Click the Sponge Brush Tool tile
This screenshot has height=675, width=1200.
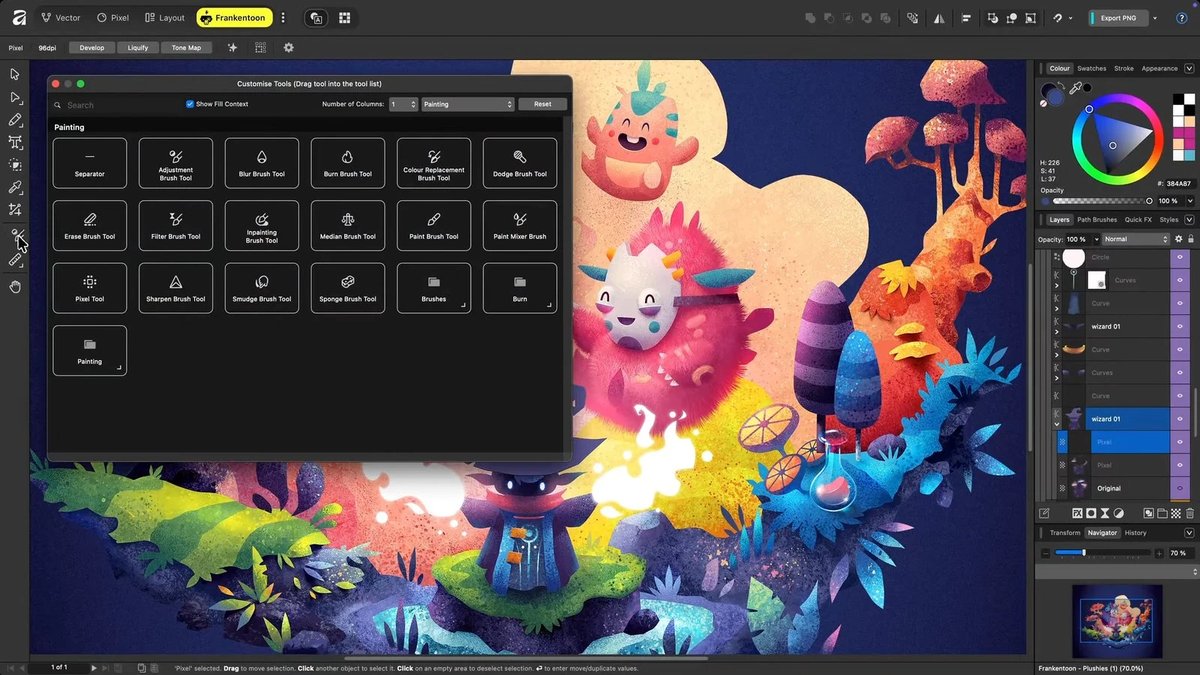(x=348, y=288)
